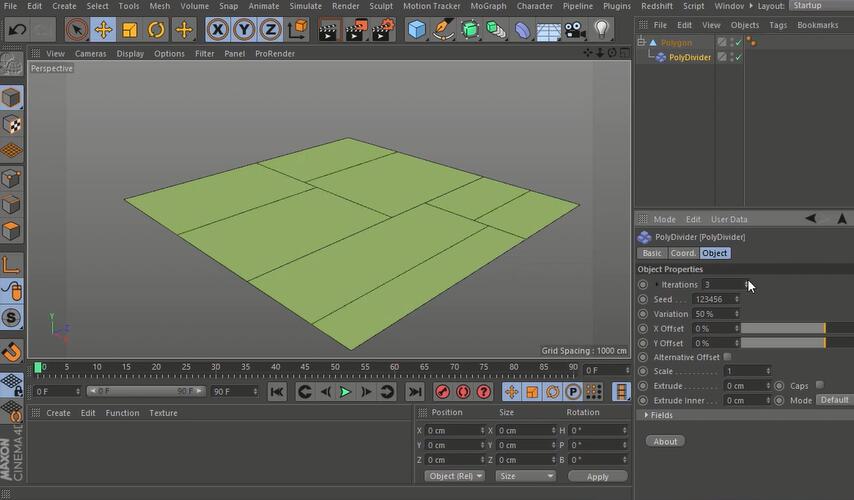Expand the Fields section
This screenshot has height=500, width=854.
tap(660, 415)
